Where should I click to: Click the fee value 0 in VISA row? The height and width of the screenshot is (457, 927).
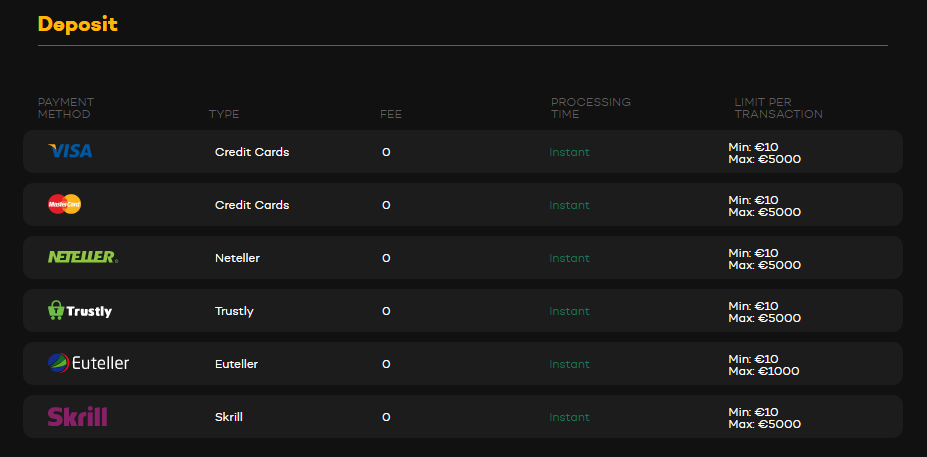[x=386, y=152]
